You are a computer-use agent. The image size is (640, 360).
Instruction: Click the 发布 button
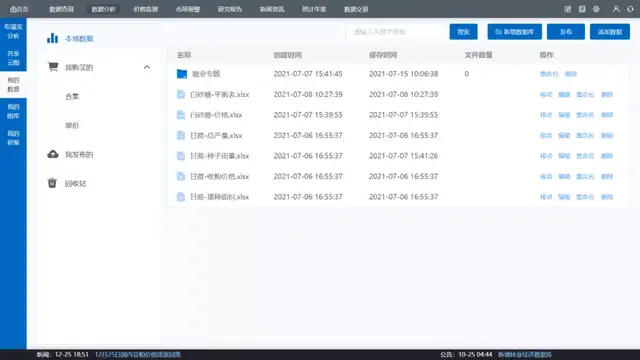tap(566, 32)
